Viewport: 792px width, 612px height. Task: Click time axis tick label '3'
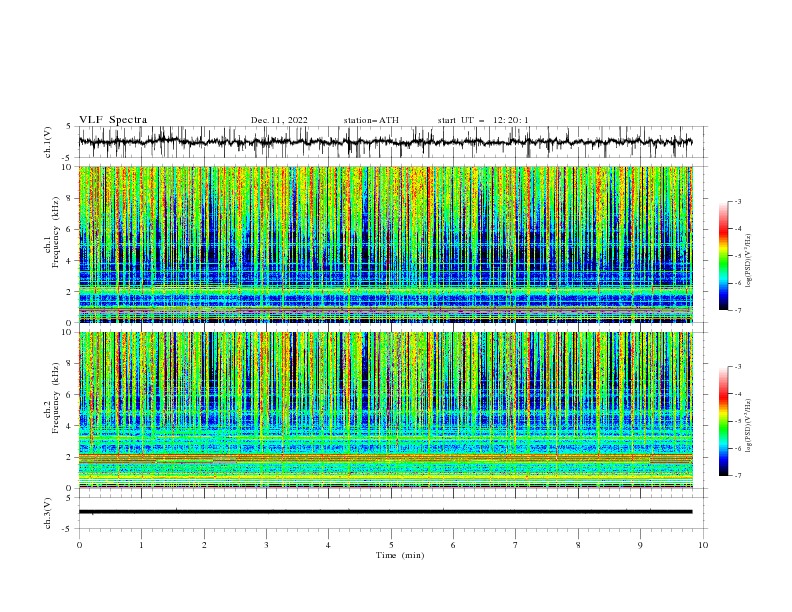point(266,545)
